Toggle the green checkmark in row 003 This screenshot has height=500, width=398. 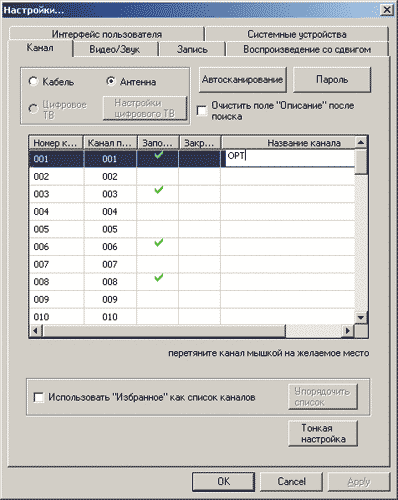tap(159, 190)
